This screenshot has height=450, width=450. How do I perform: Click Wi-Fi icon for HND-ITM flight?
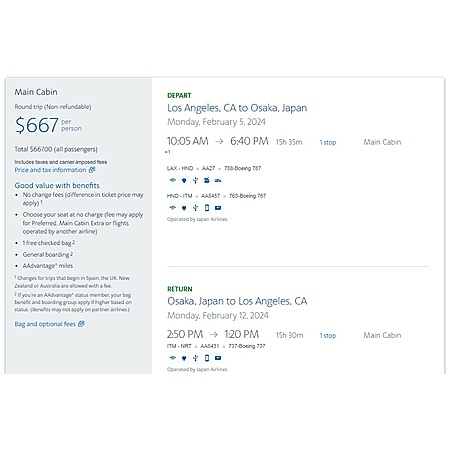[x=172, y=208]
